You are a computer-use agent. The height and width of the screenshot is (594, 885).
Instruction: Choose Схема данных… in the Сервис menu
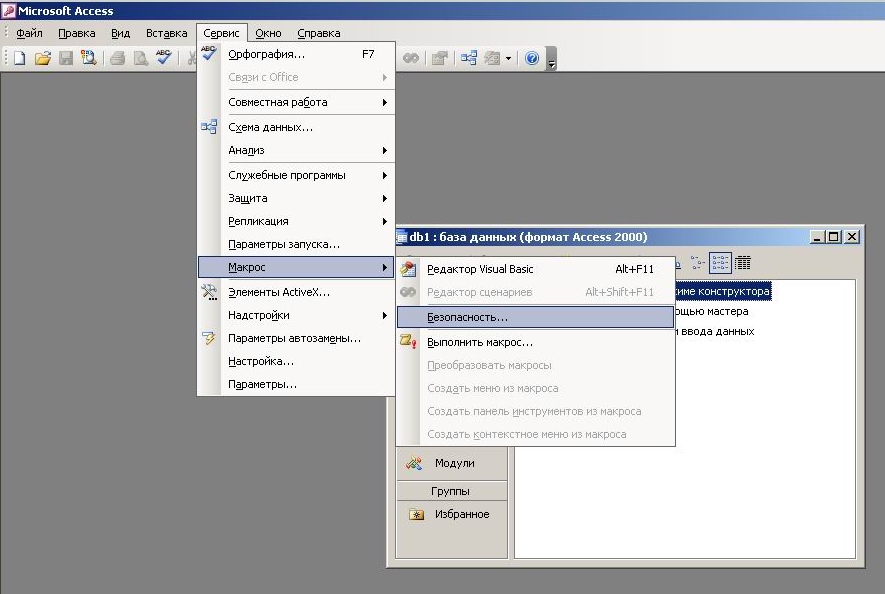296,127
